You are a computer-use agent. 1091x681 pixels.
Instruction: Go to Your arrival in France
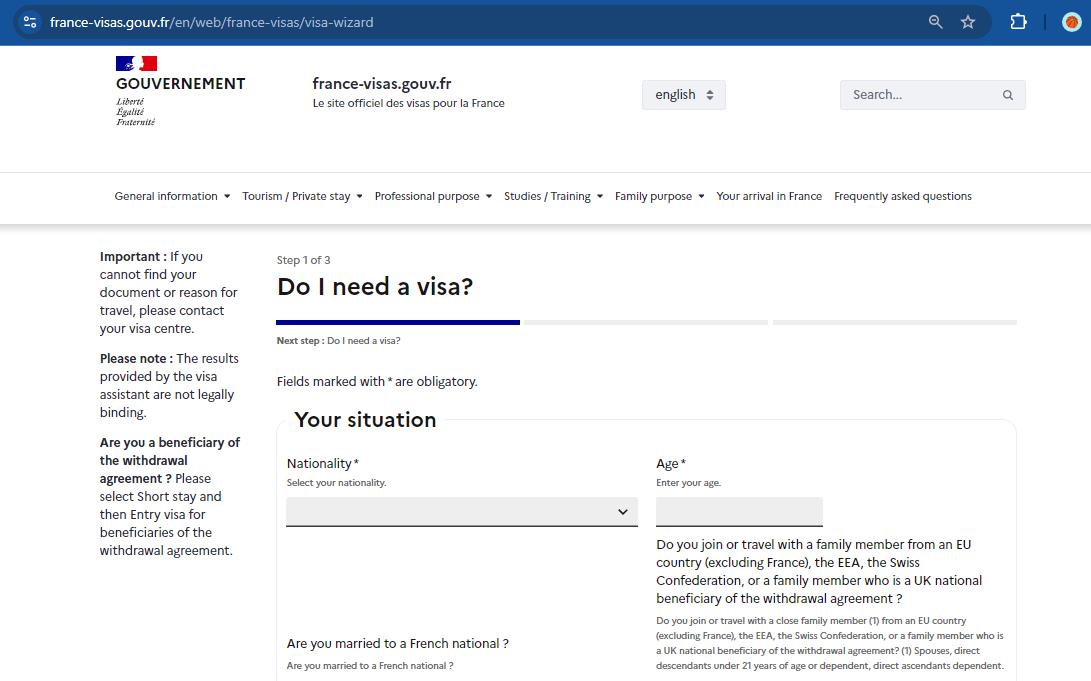[x=769, y=196]
